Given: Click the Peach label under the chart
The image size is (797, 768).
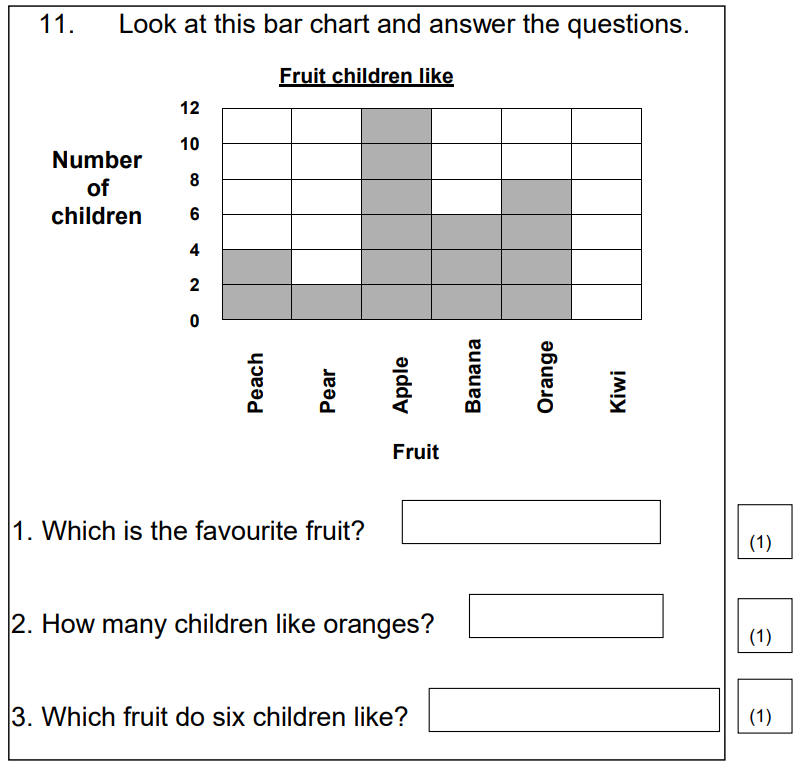Looking at the screenshot, I should click(x=256, y=383).
